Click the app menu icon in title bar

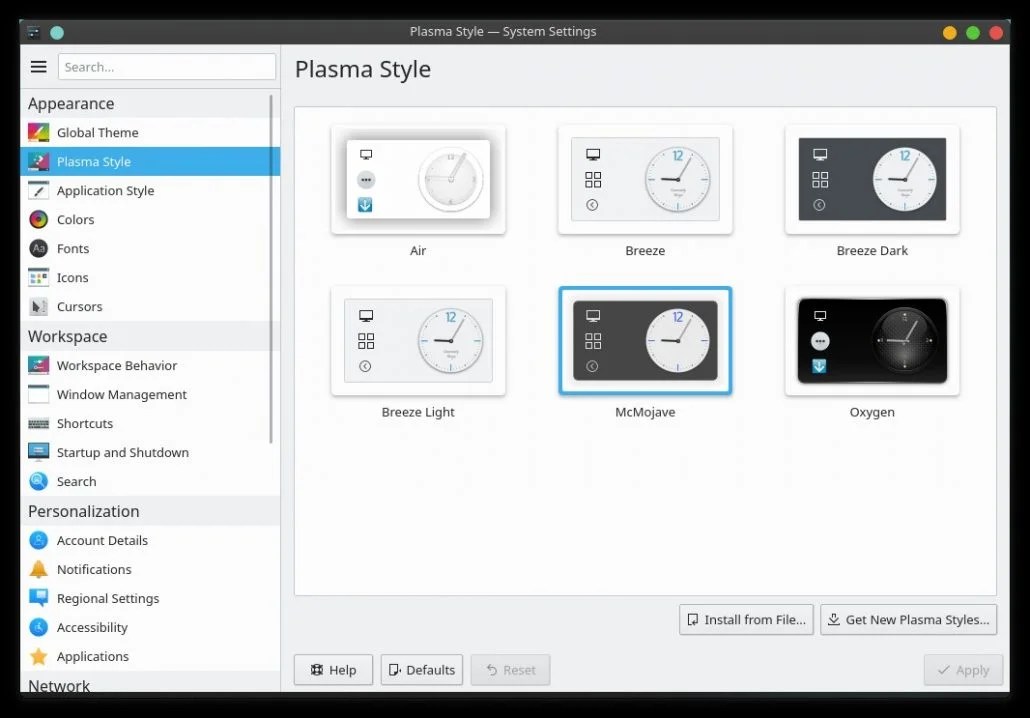click(34, 32)
